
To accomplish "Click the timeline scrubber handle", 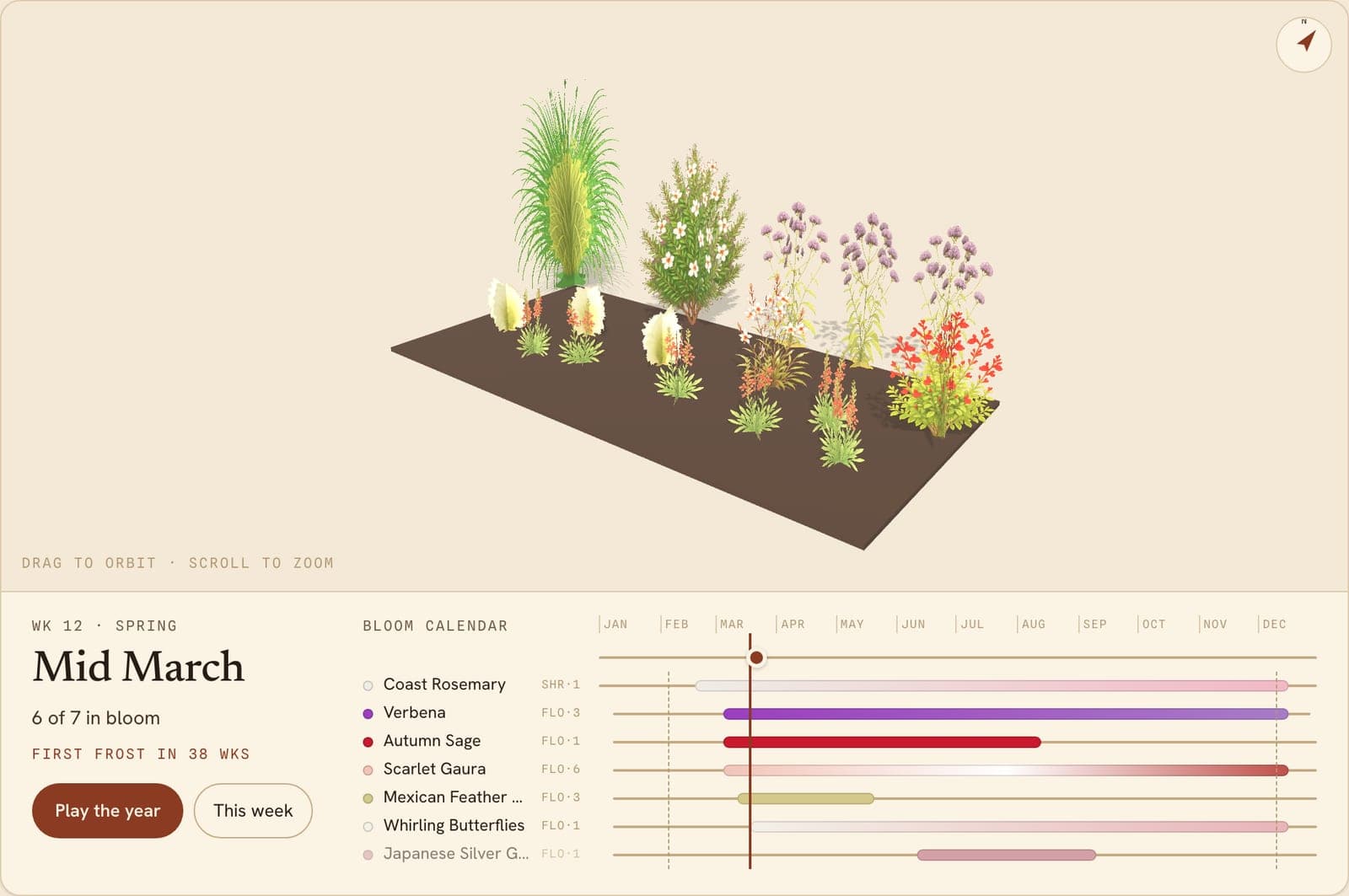I will click(x=756, y=657).
